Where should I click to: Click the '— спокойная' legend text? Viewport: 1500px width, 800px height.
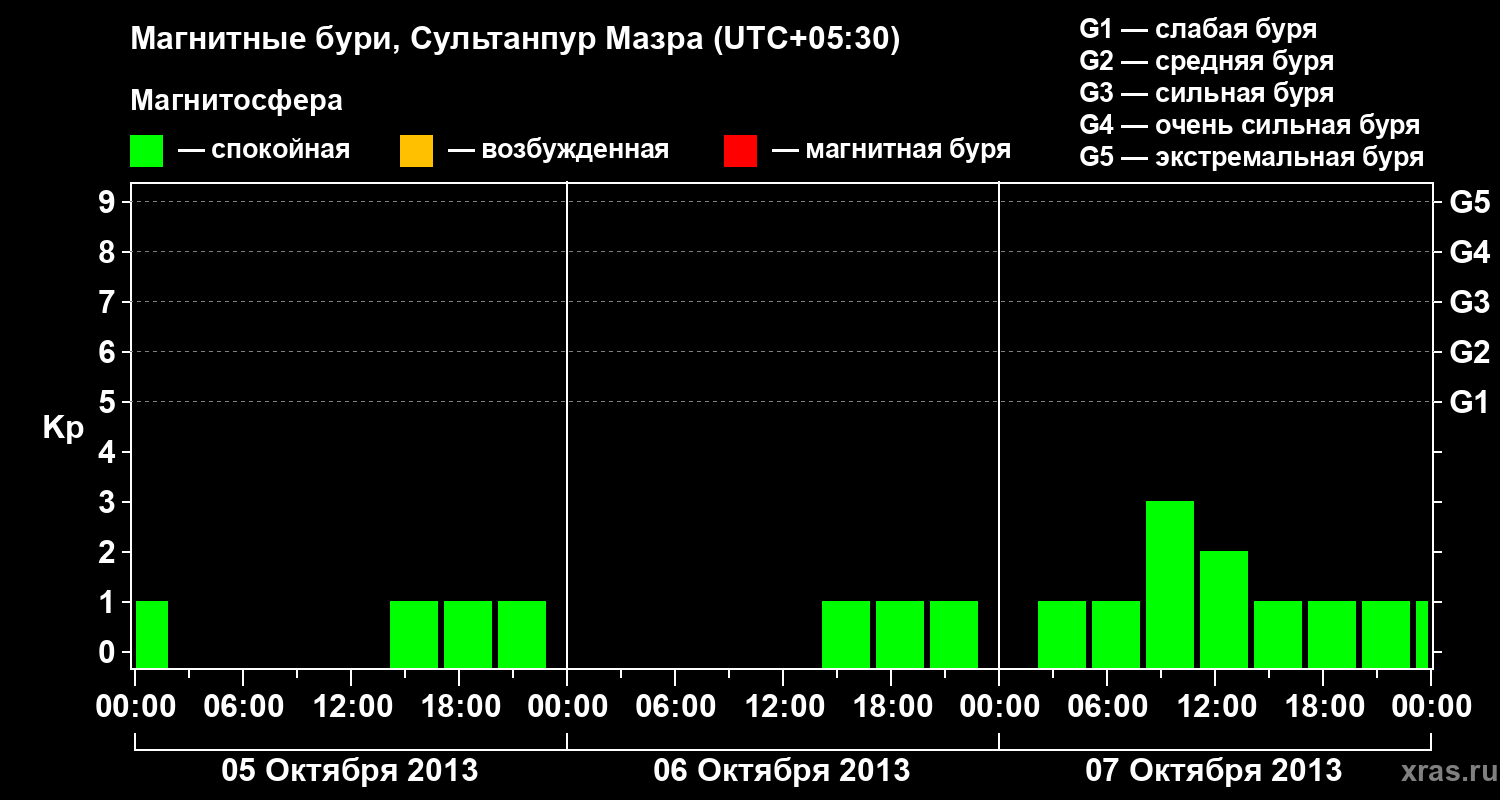click(264, 151)
